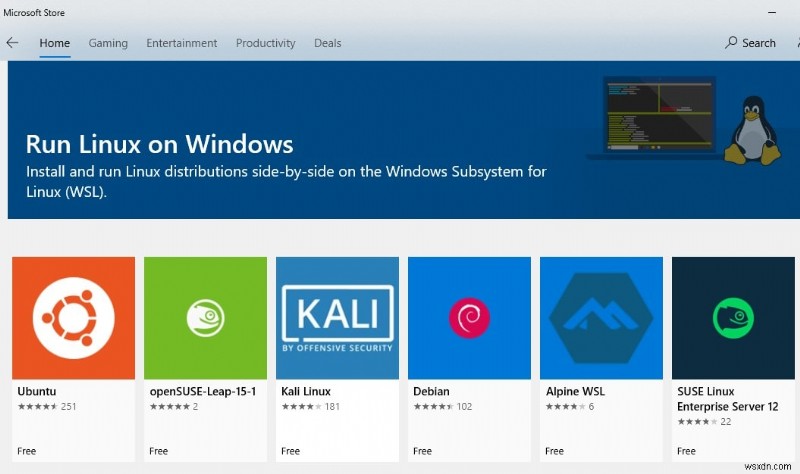Open the Entertainment tab
800x474 pixels.
(x=182, y=43)
